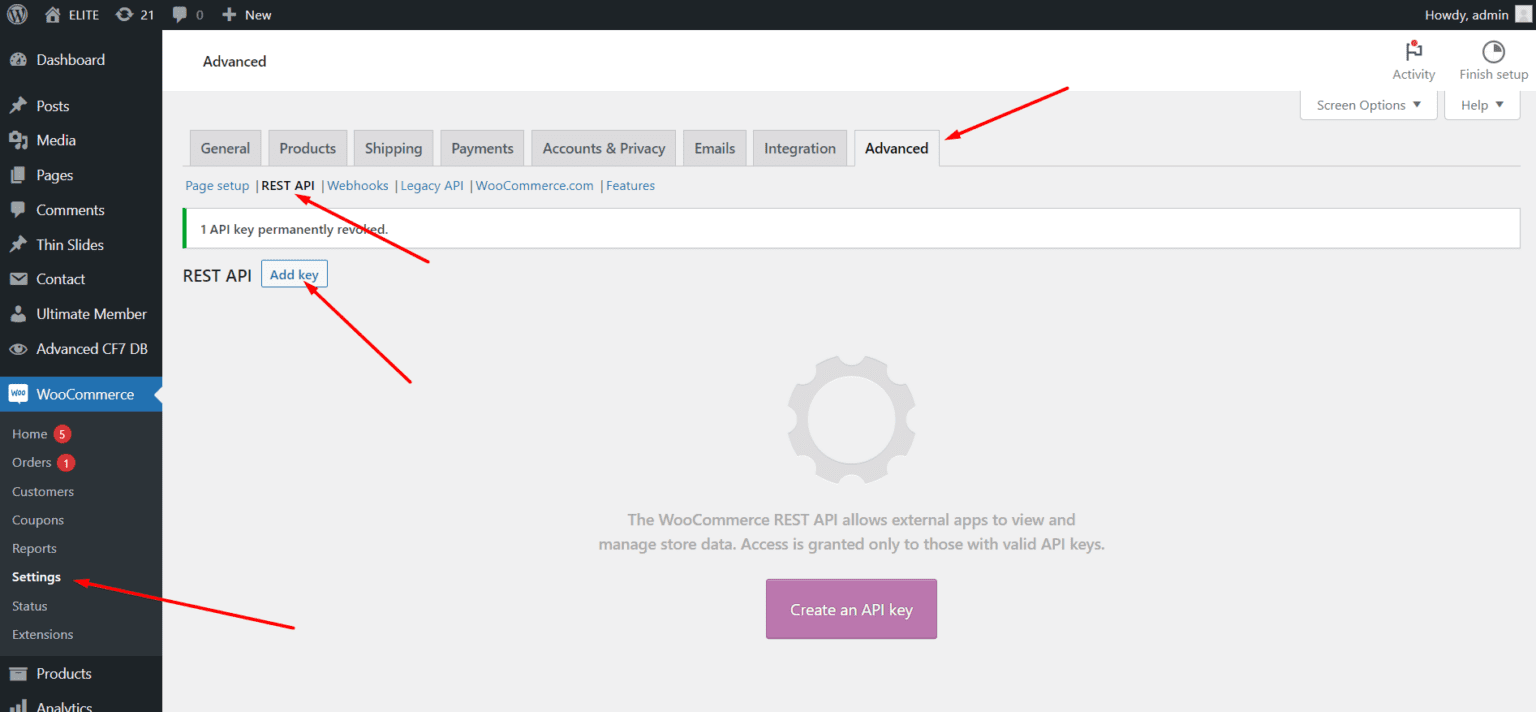Image resolution: width=1536 pixels, height=712 pixels.
Task: Click the Comments speech bubble sidebar icon
Action: click(x=18, y=210)
